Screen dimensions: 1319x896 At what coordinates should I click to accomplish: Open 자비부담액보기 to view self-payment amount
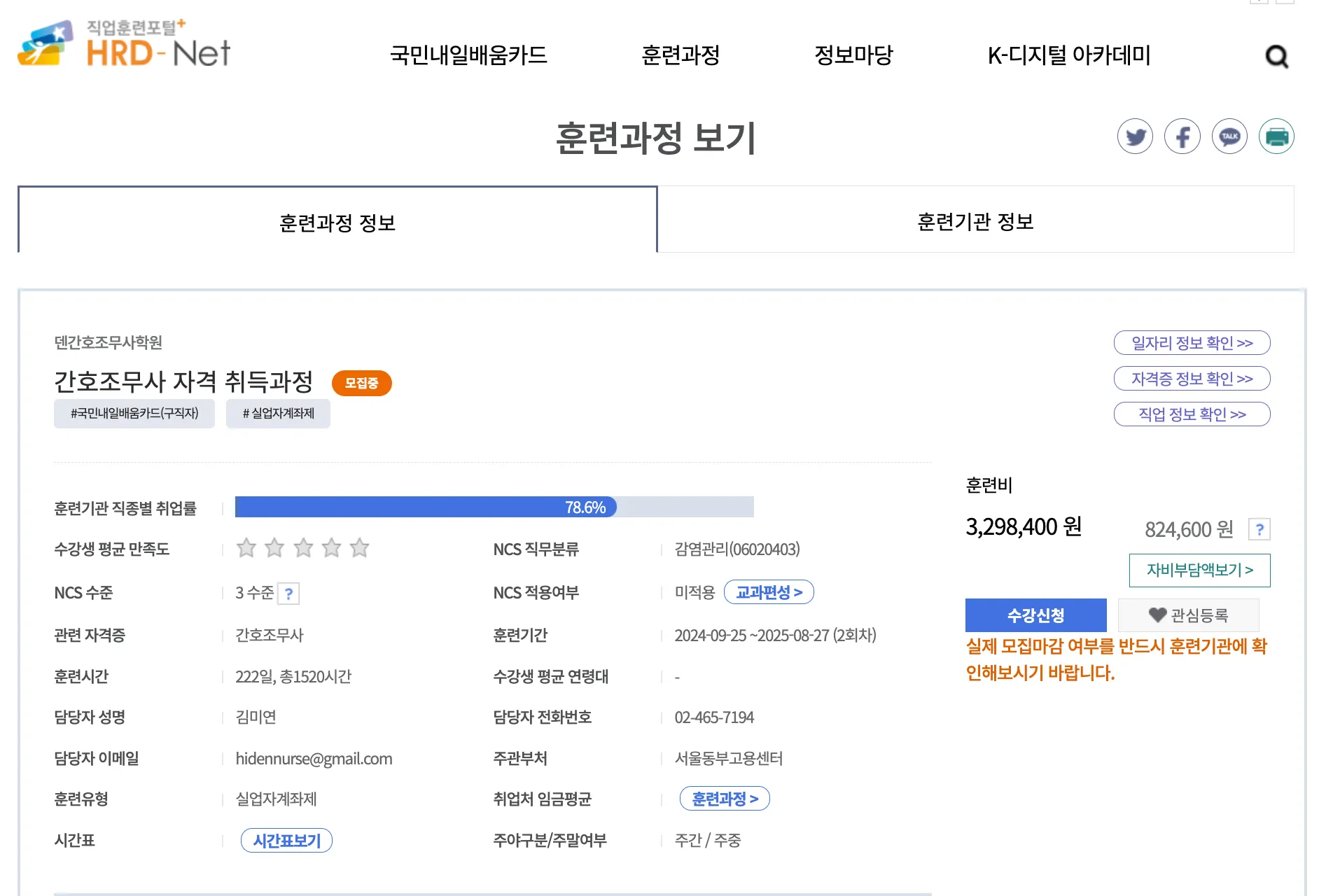tap(1201, 570)
